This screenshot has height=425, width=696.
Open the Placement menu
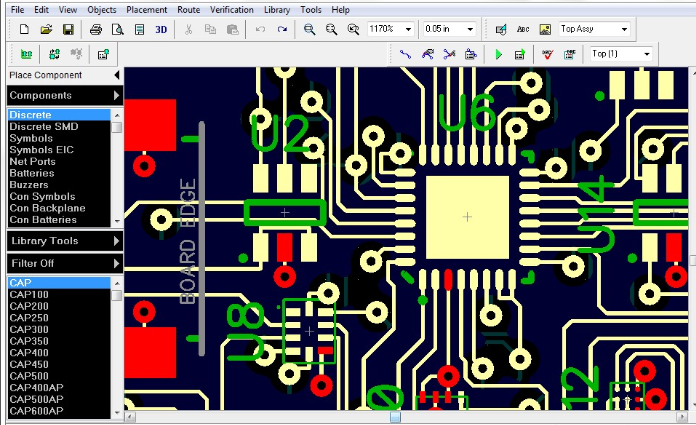147,9
